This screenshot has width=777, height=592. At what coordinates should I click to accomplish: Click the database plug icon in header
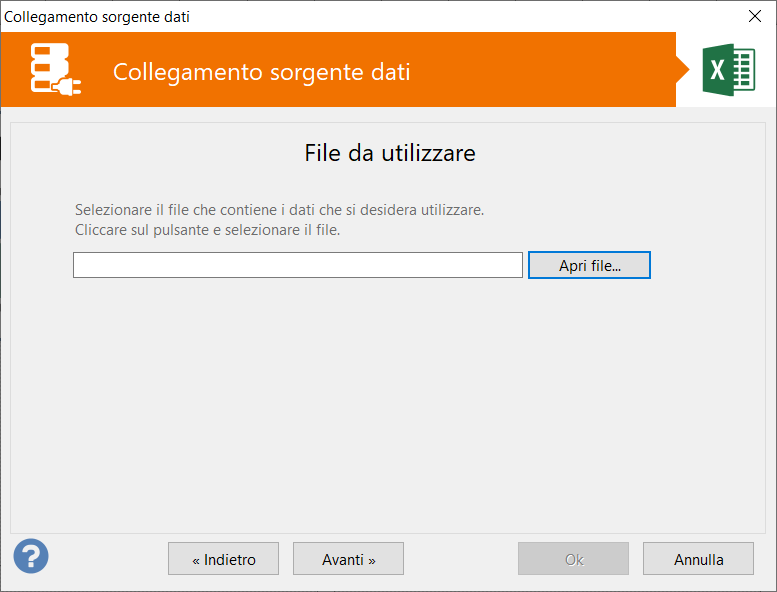tap(55, 70)
